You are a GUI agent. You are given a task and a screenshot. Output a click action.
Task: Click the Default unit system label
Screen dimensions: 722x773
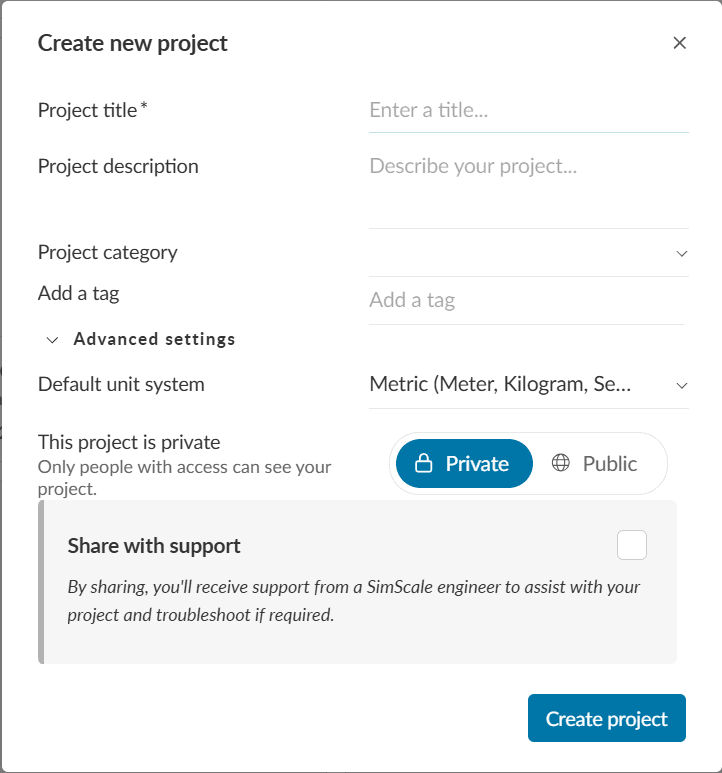point(121,384)
